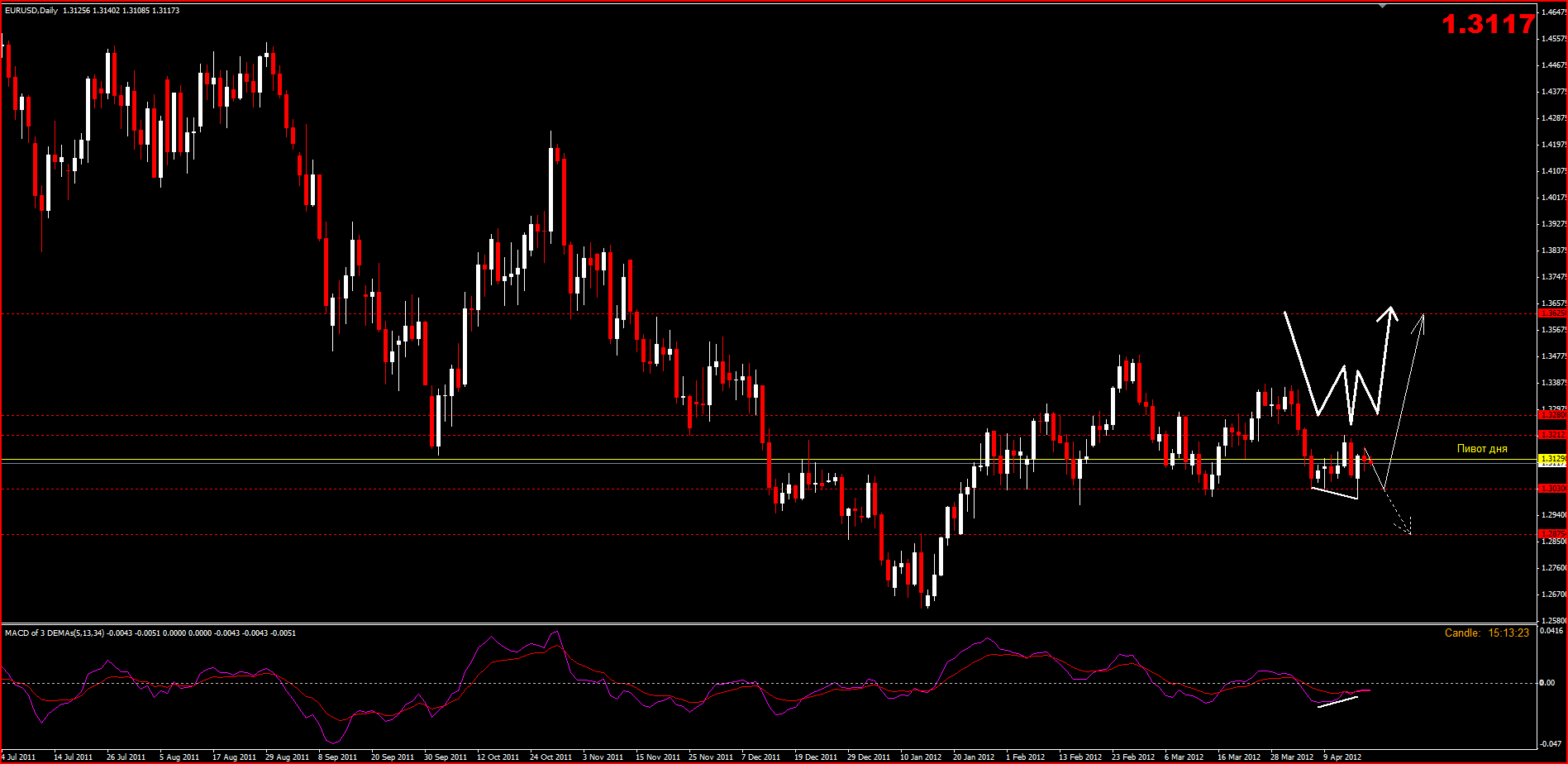Click the 'Candle: 15:13:23' timer text
1568x764 pixels.
[1487, 633]
